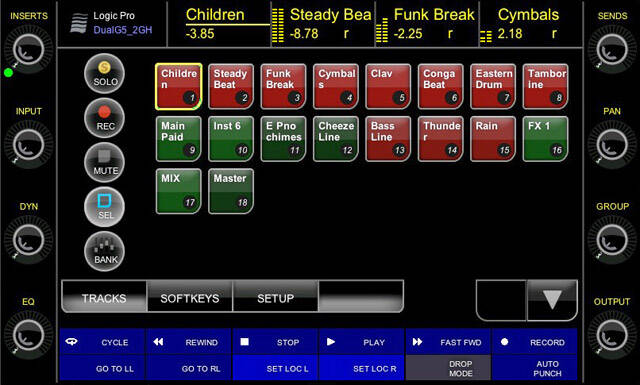Activate the REC mode round button

click(104, 118)
